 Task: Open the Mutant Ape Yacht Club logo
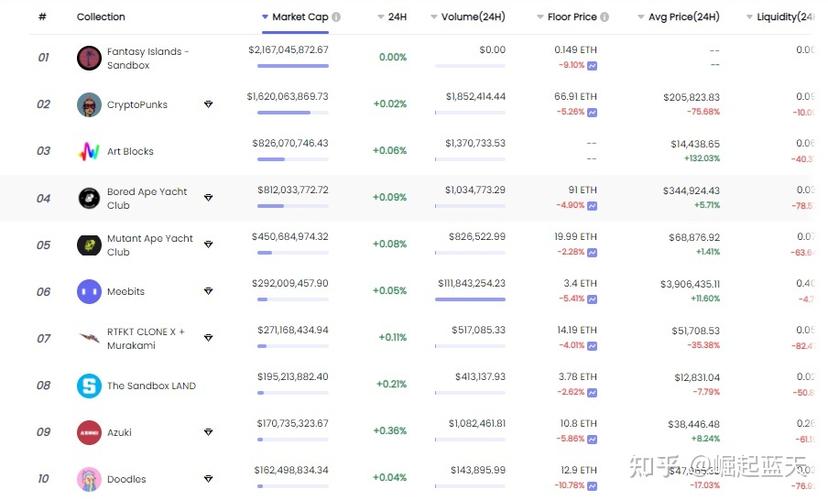[89, 245]
